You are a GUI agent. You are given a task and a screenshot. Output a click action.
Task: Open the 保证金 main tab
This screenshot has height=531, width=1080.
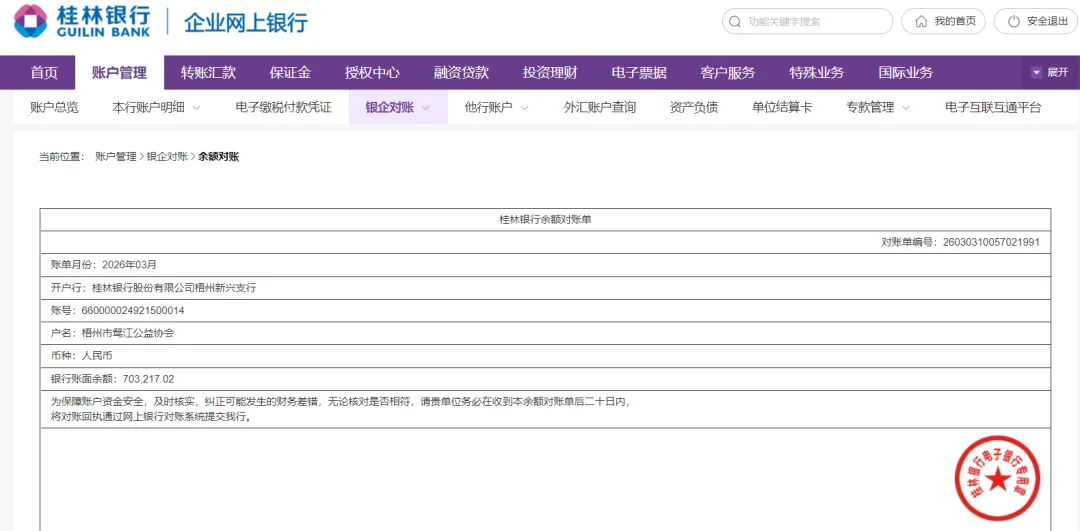coord(290,72)
